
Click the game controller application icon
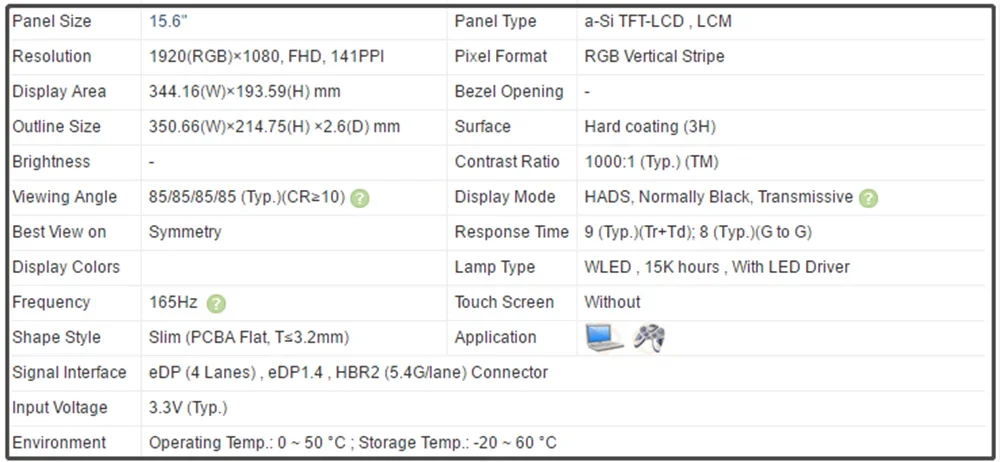pos(650,338)
